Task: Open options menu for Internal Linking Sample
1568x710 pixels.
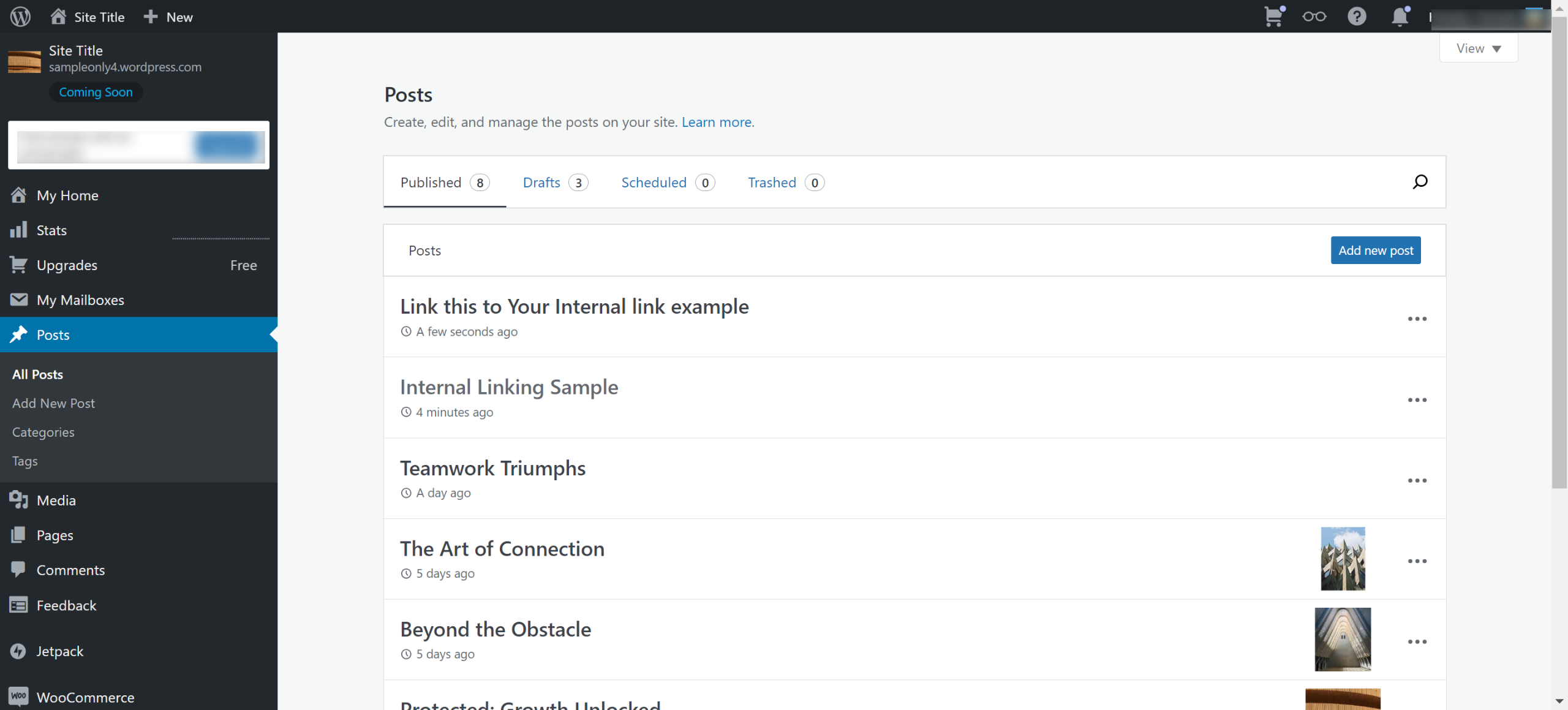Action: coord(1417,400)
